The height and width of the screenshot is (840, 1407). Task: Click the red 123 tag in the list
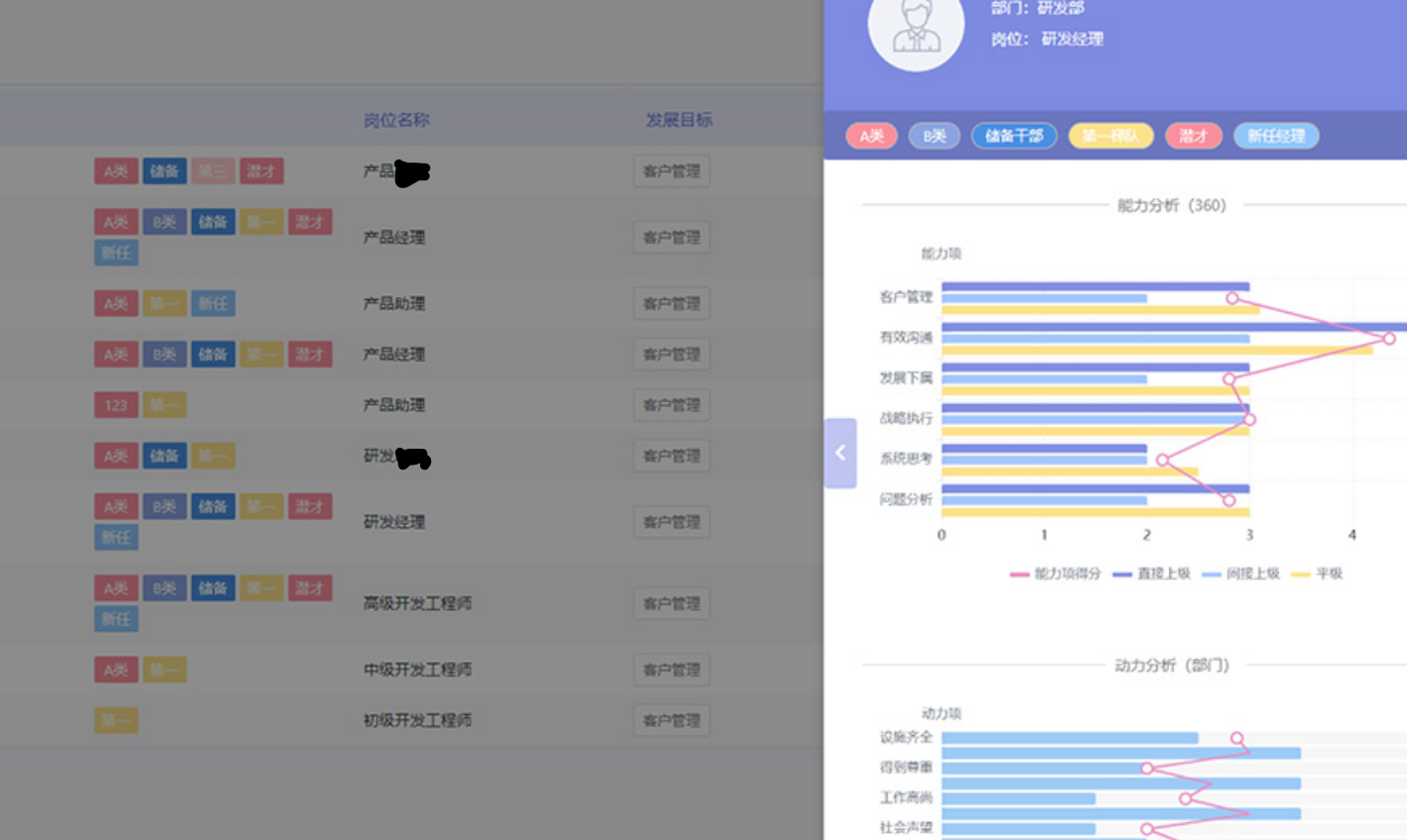116,405
